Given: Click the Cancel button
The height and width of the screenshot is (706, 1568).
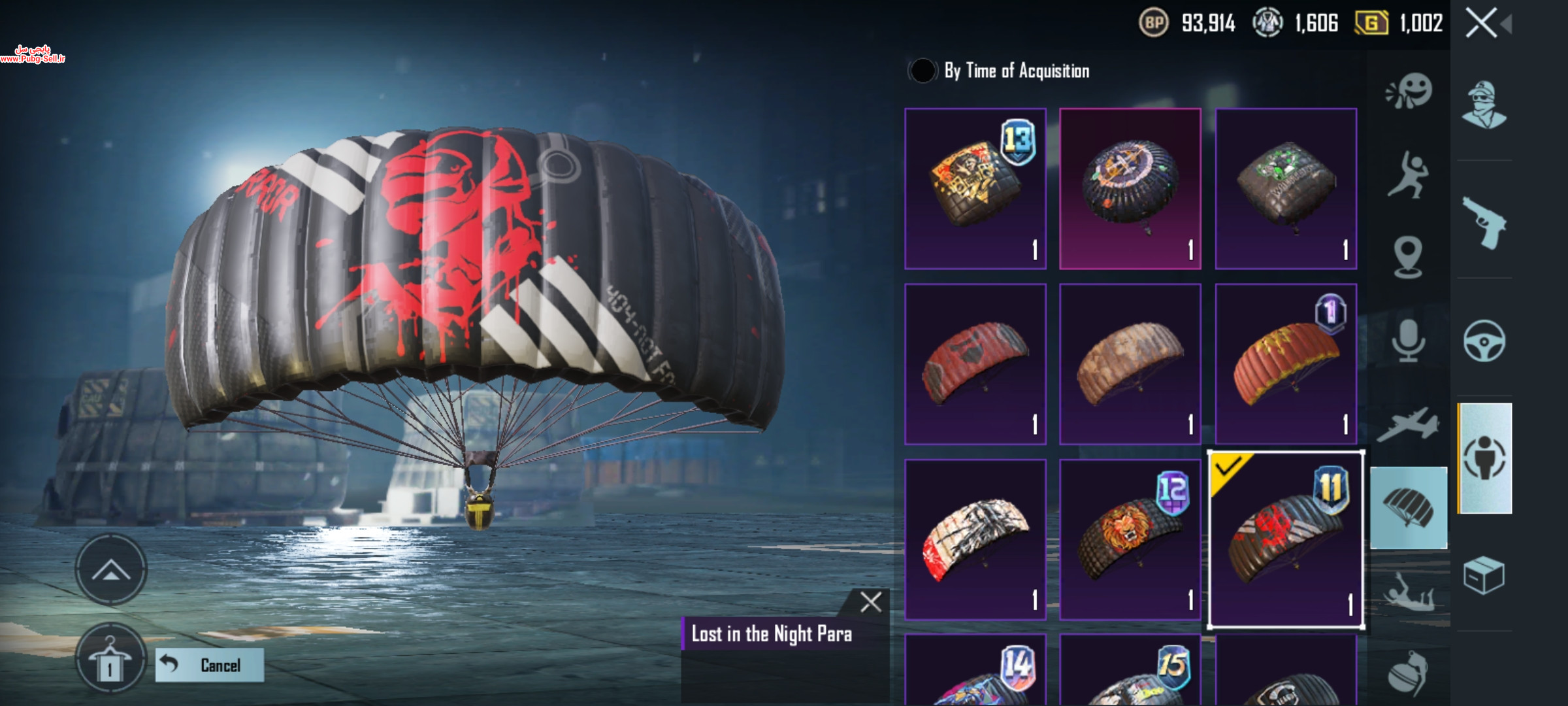Looking at the screenshot, I should click(x=210, y=665).
